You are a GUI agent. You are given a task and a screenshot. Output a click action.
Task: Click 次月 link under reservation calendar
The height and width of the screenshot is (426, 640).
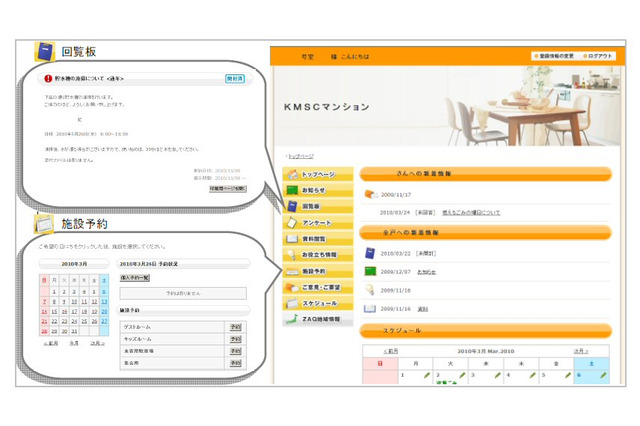coord(98,343)
